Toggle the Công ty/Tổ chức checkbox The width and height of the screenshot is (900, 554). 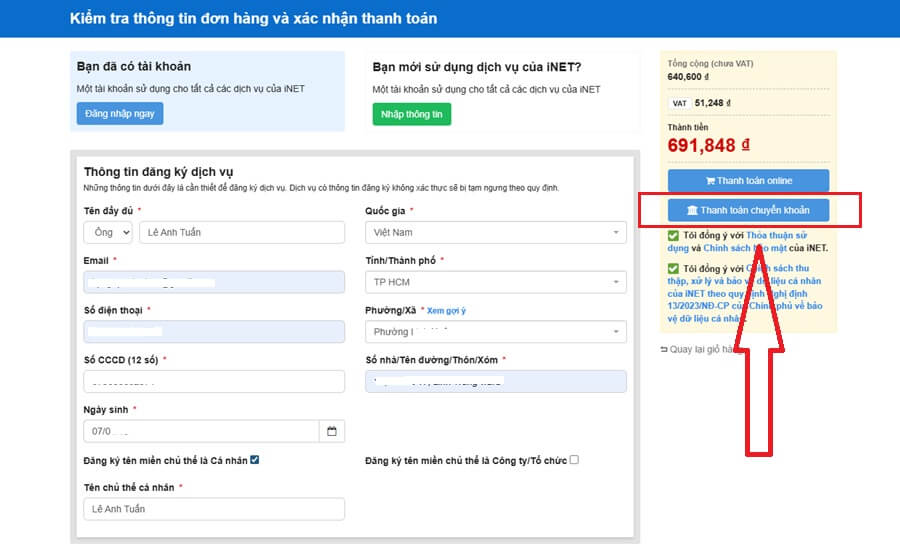pos(574,459)
